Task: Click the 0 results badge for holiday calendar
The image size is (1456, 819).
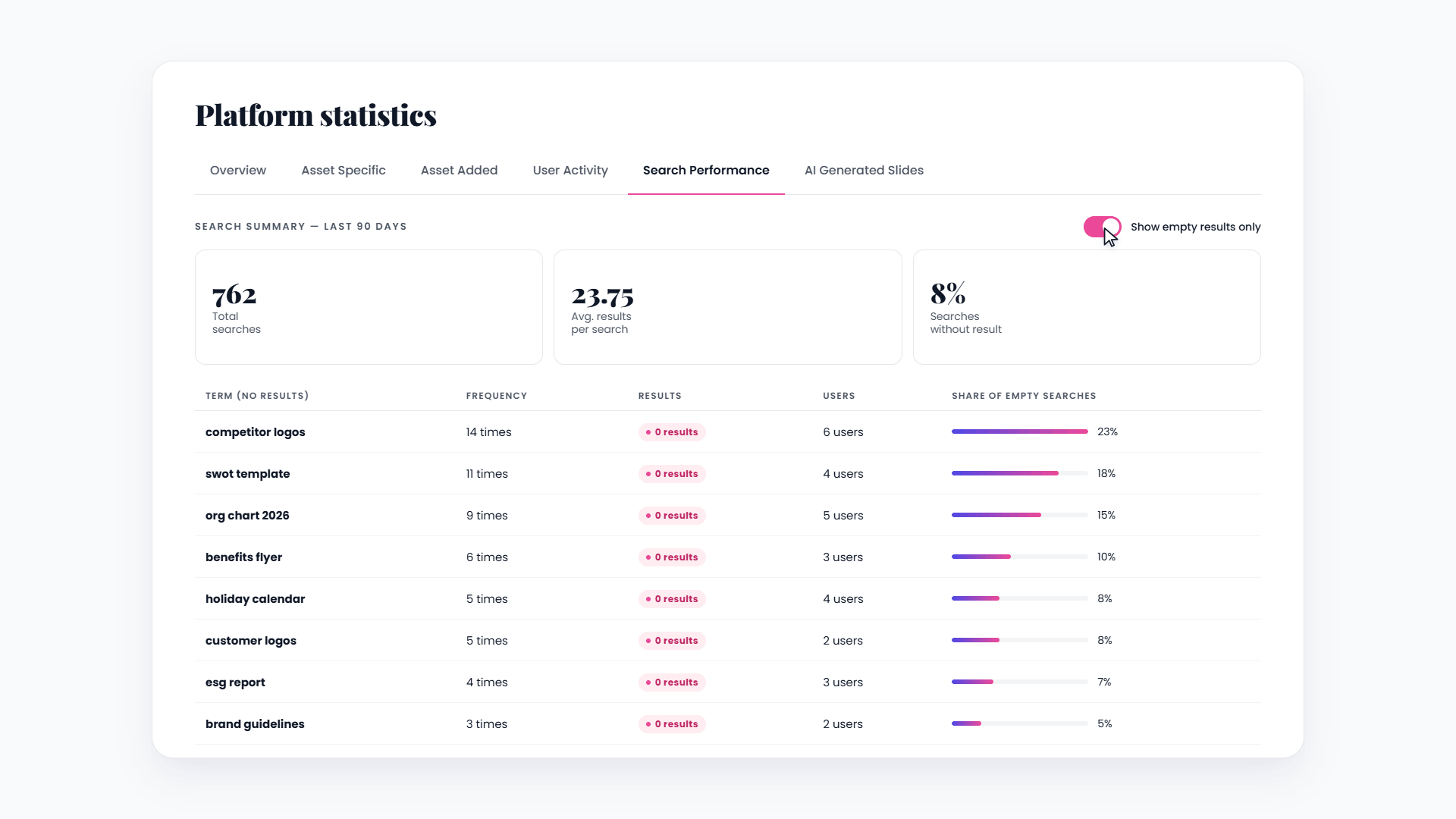Action: (672, 599)
